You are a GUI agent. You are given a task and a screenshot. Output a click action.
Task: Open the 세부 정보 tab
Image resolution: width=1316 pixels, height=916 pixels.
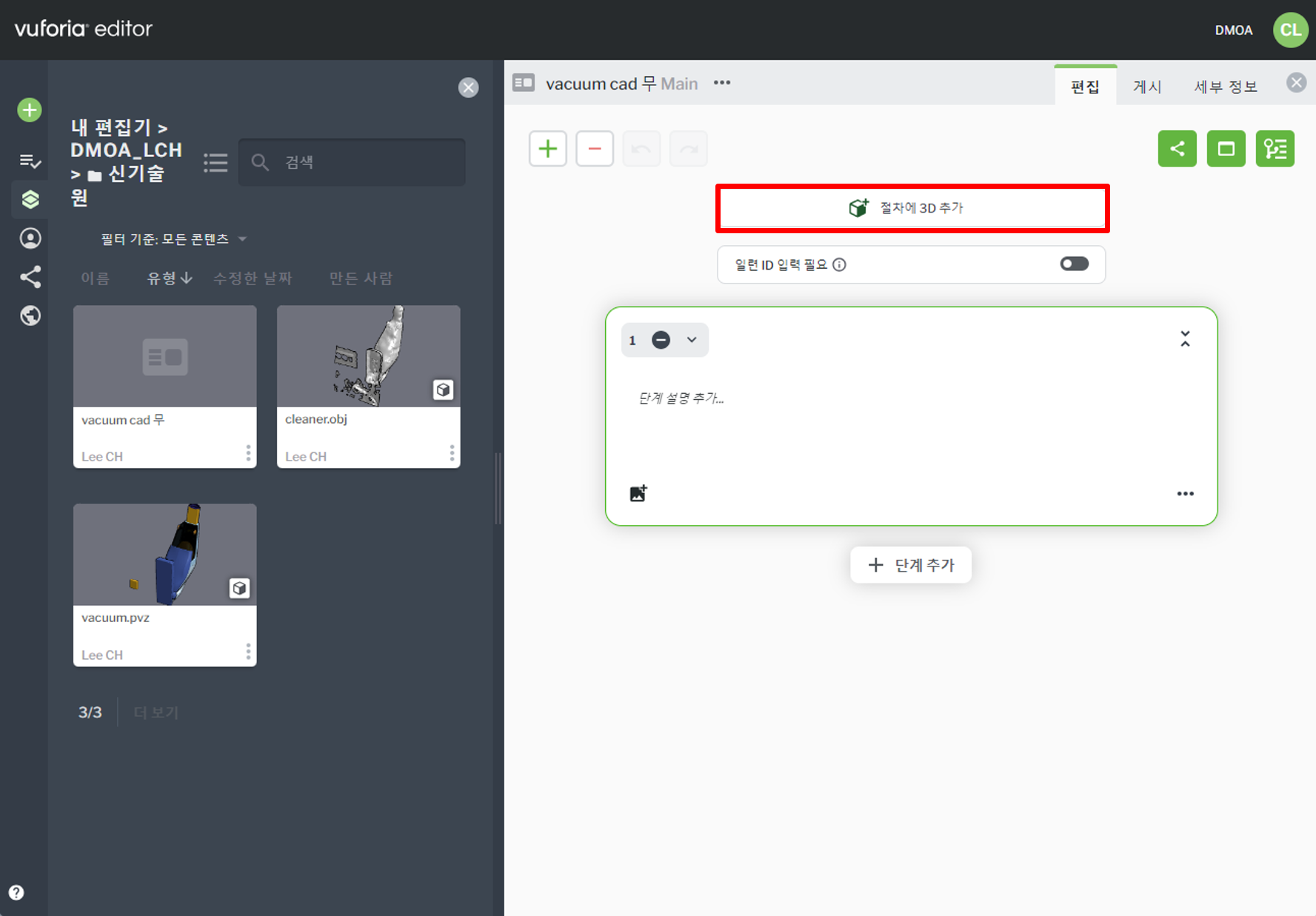click(1225, 87)
